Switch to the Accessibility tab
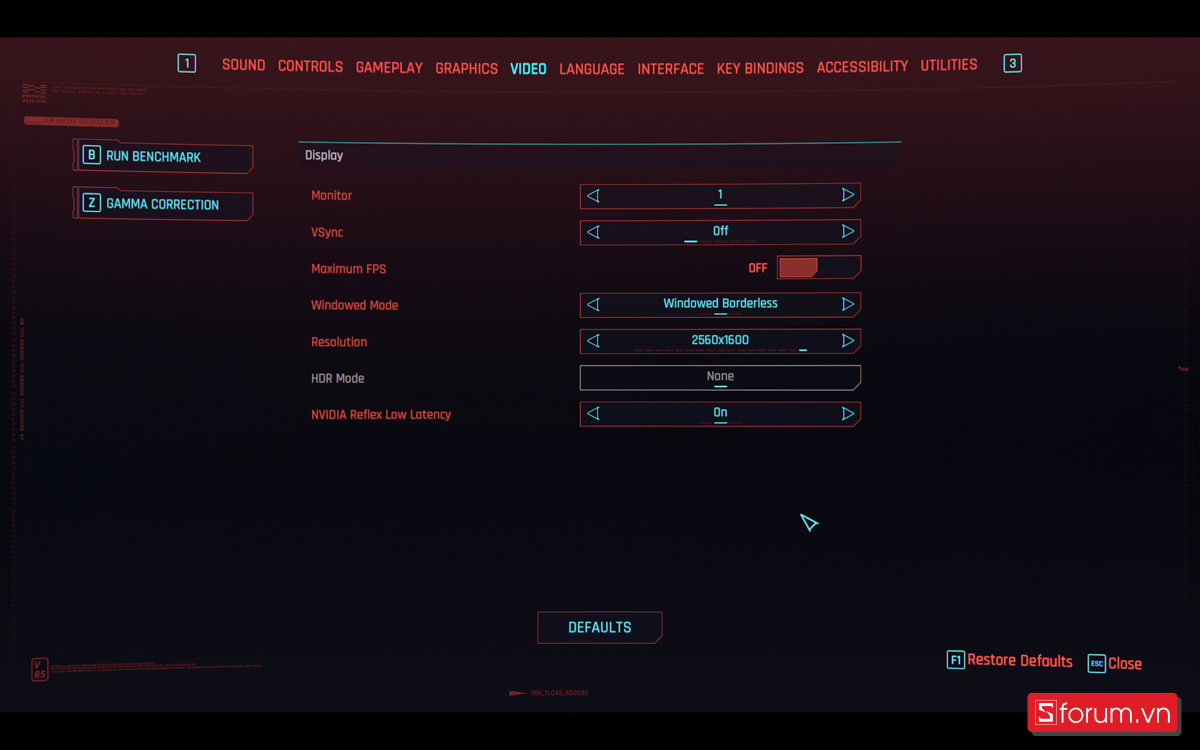Viewport: 1200px width, 750px height. coord(862,67)
